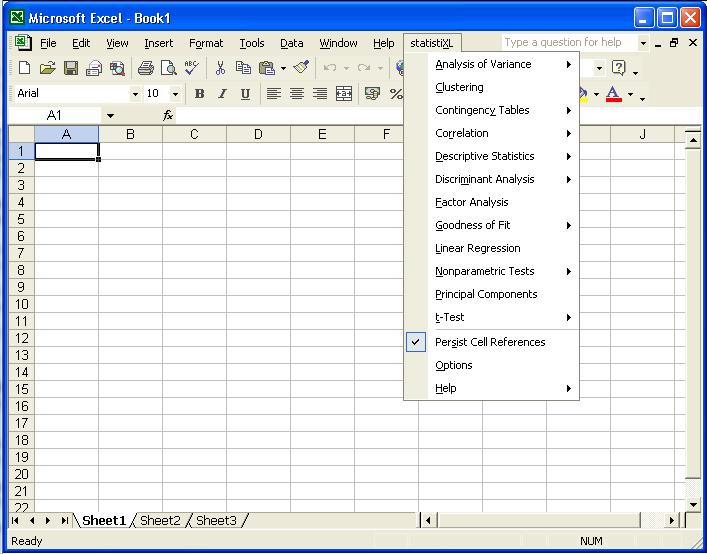Image resolution: width=707 pixels, height=554 pixels.
Task: Choose Clustering from statistiXL menu
Action: pos(491,87)
